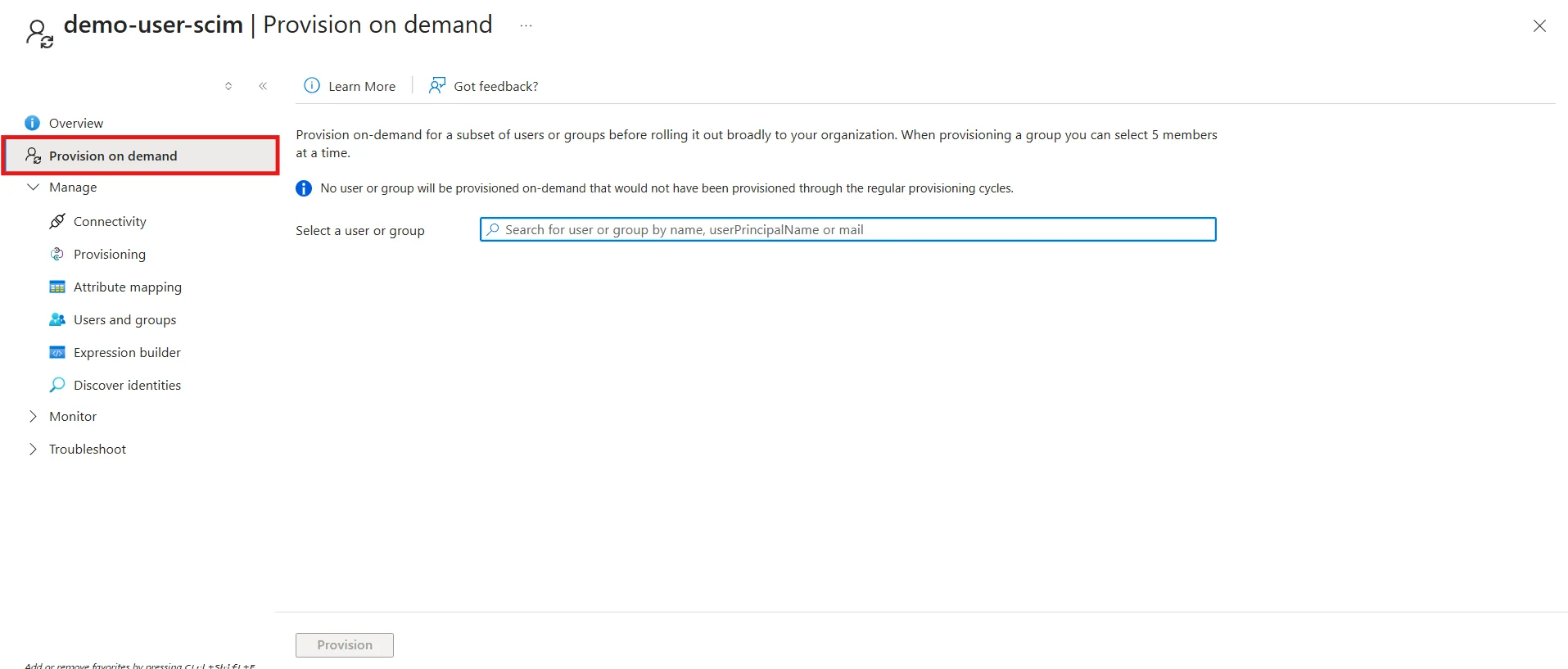The width and height of the screenshot is (1568, 669).
Task: Click the search magnifier icon in field
Action: point(493,229)
